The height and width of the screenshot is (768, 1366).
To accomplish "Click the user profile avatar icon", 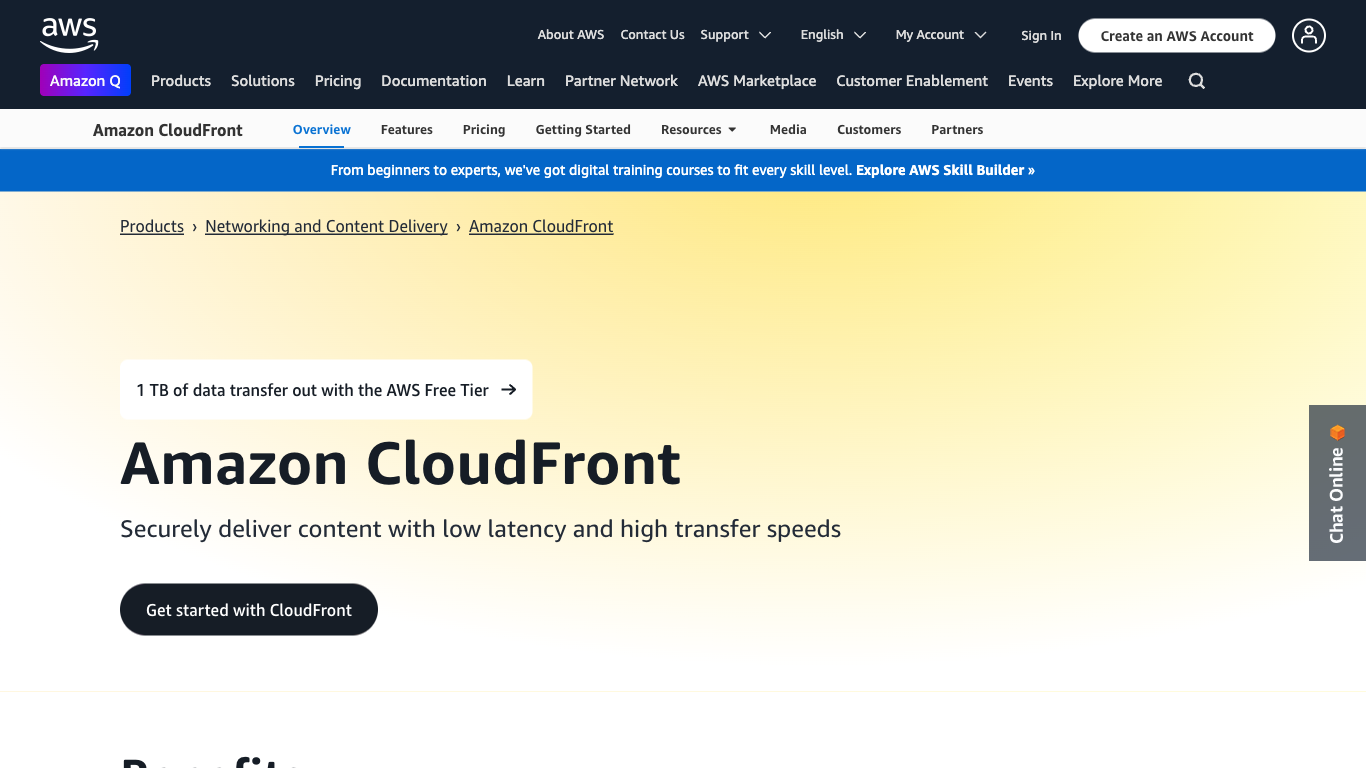I will coord(1308,36).
